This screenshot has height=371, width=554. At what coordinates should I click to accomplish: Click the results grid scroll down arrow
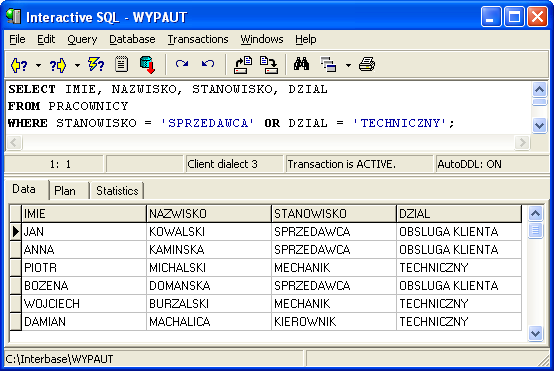pyautogui.click(x=535, y=334)
